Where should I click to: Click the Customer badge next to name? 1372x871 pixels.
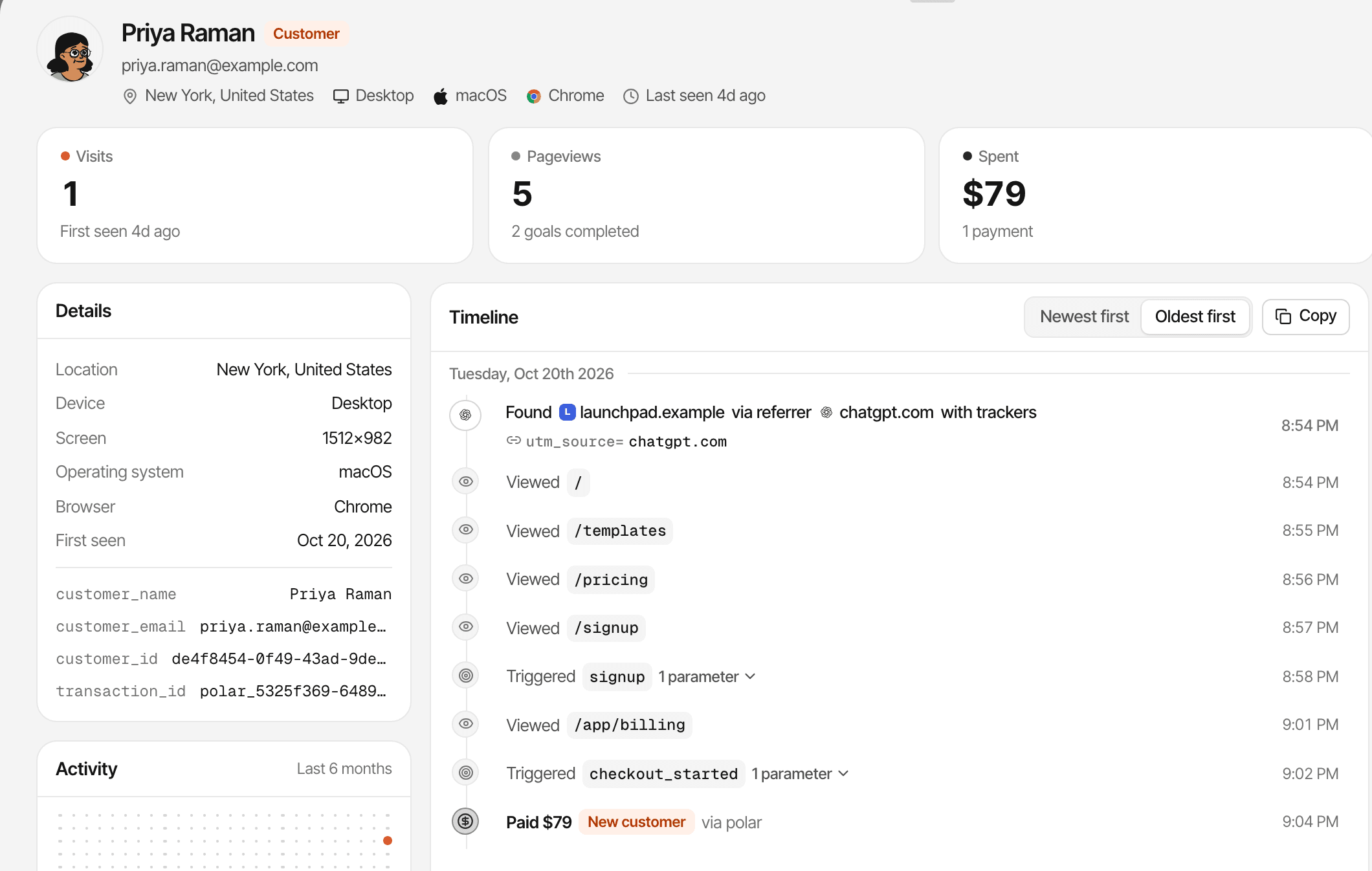pyautogui.click(x=306, y=34)
